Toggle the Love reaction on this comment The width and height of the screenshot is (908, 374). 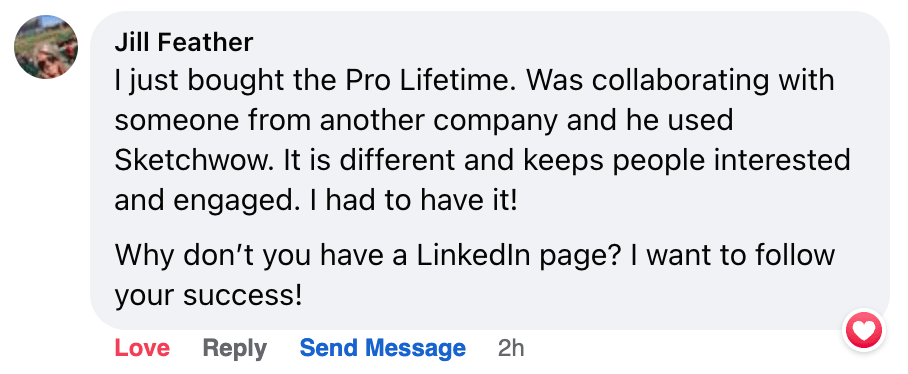coord(142,348)
